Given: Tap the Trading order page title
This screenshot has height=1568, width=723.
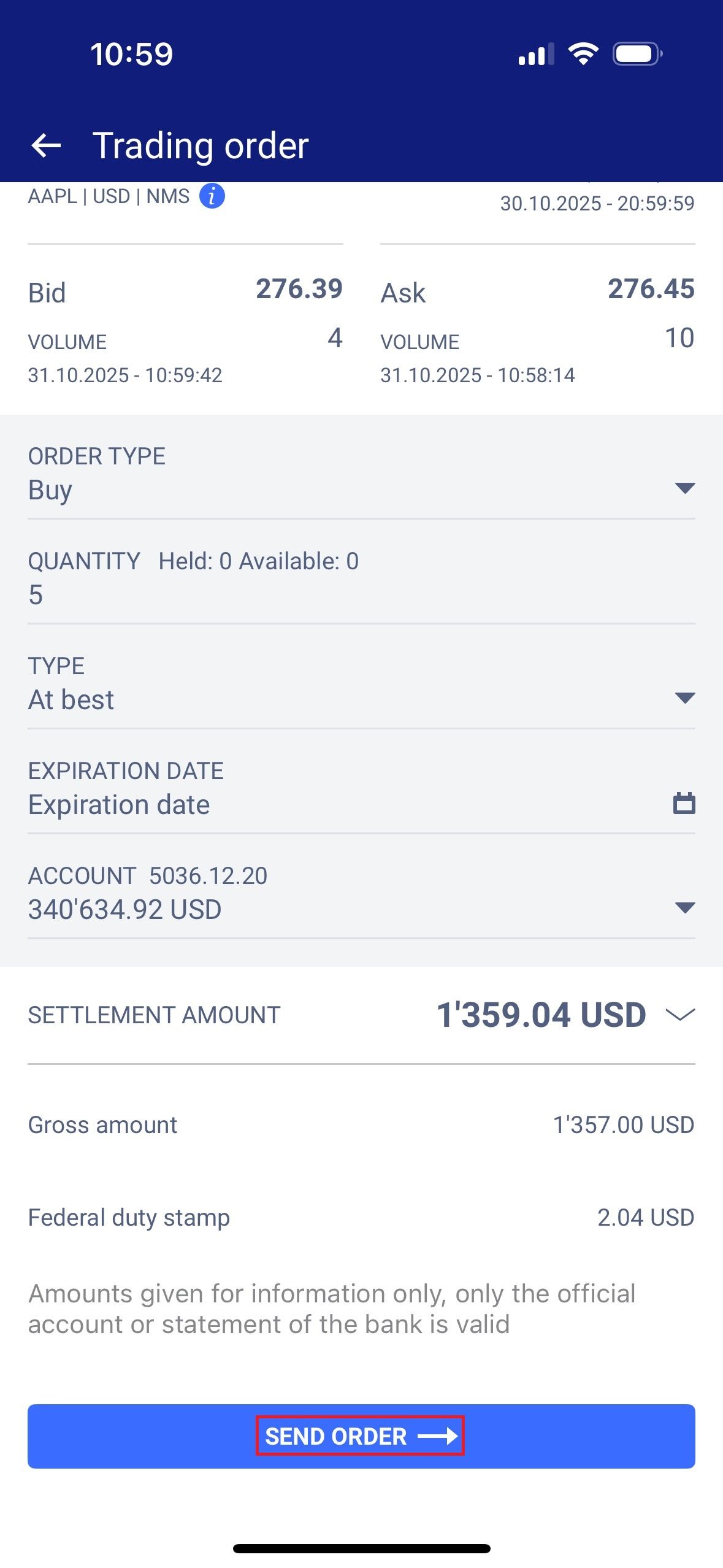Looking at the screenshot, I should coord(201,146).
